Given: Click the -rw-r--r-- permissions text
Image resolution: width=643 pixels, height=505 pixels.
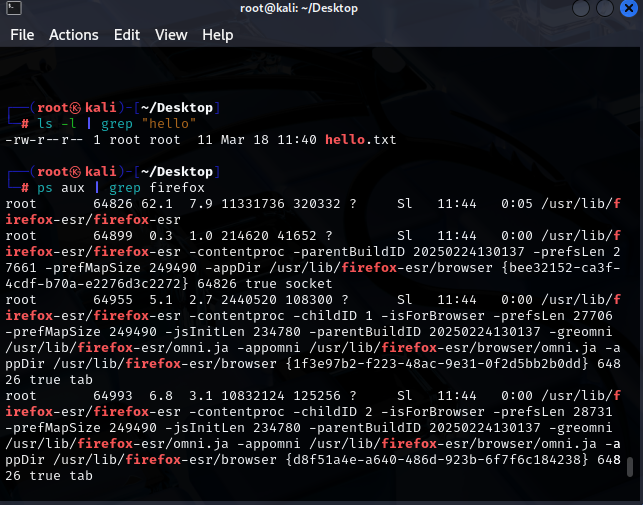Looking at the screenshot, I should (x=44, y=140).
